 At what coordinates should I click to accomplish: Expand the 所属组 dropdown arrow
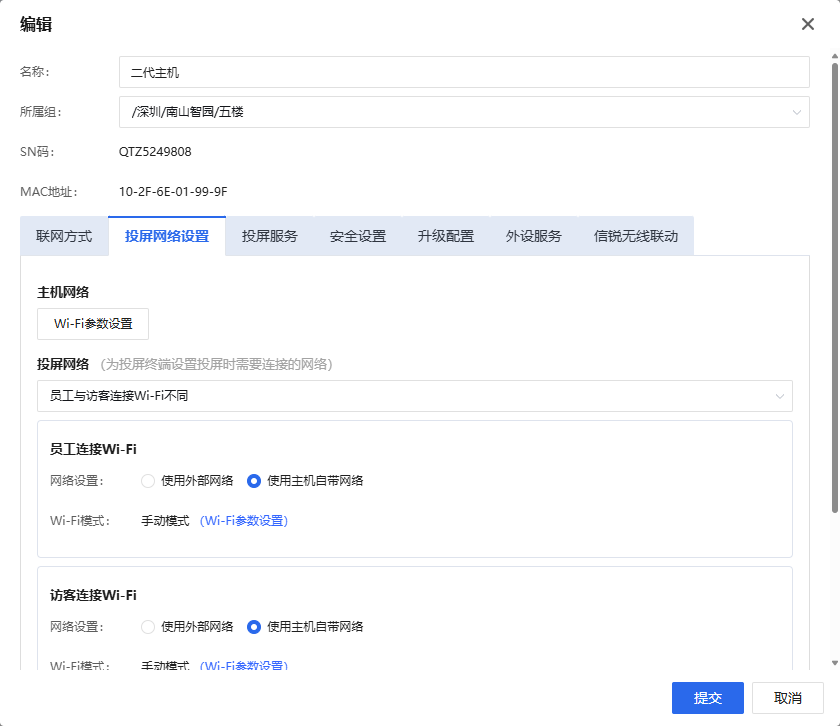point(797,112)
